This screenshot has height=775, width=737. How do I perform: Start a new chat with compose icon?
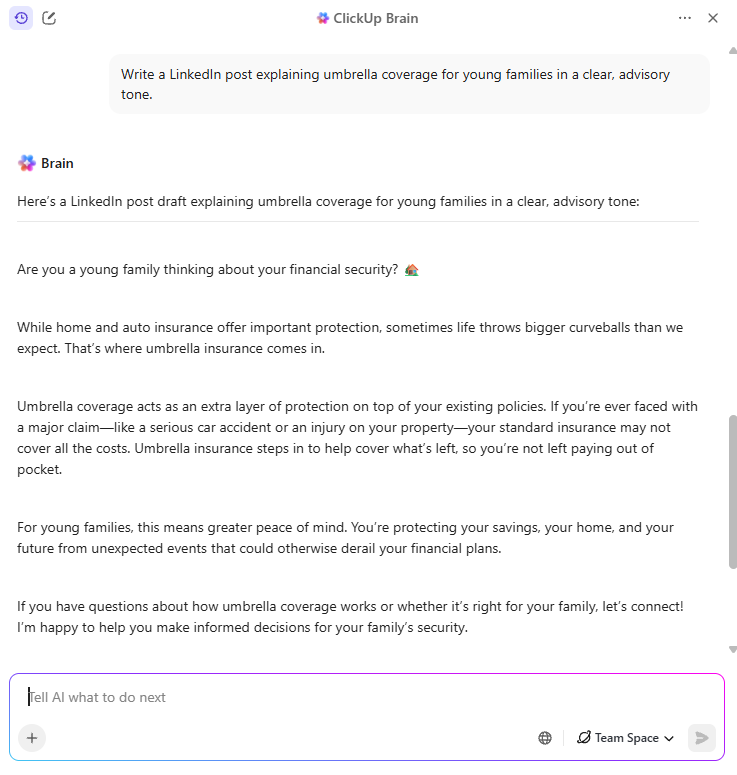[49, 18]
